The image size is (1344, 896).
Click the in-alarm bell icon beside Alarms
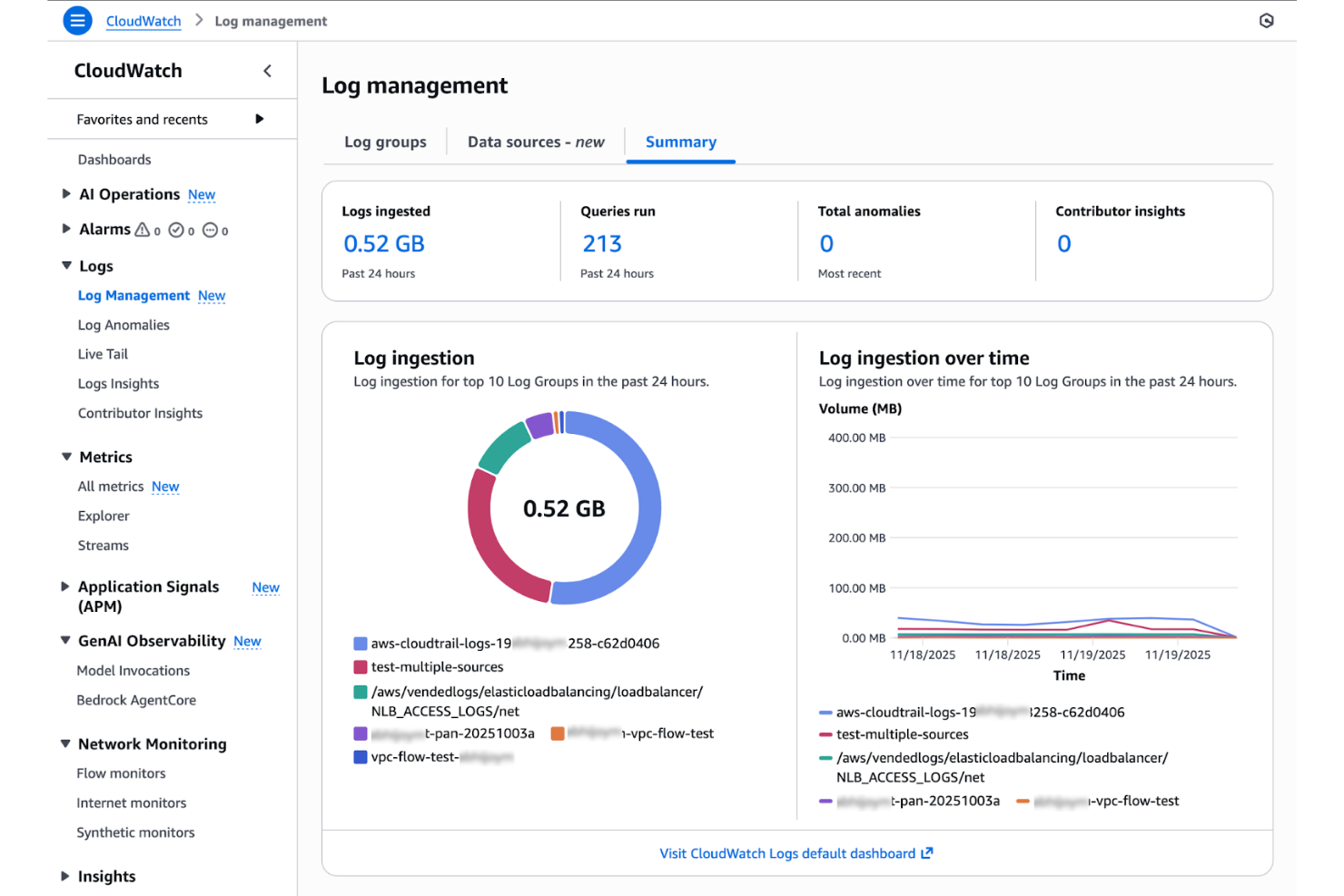(143, 230)
